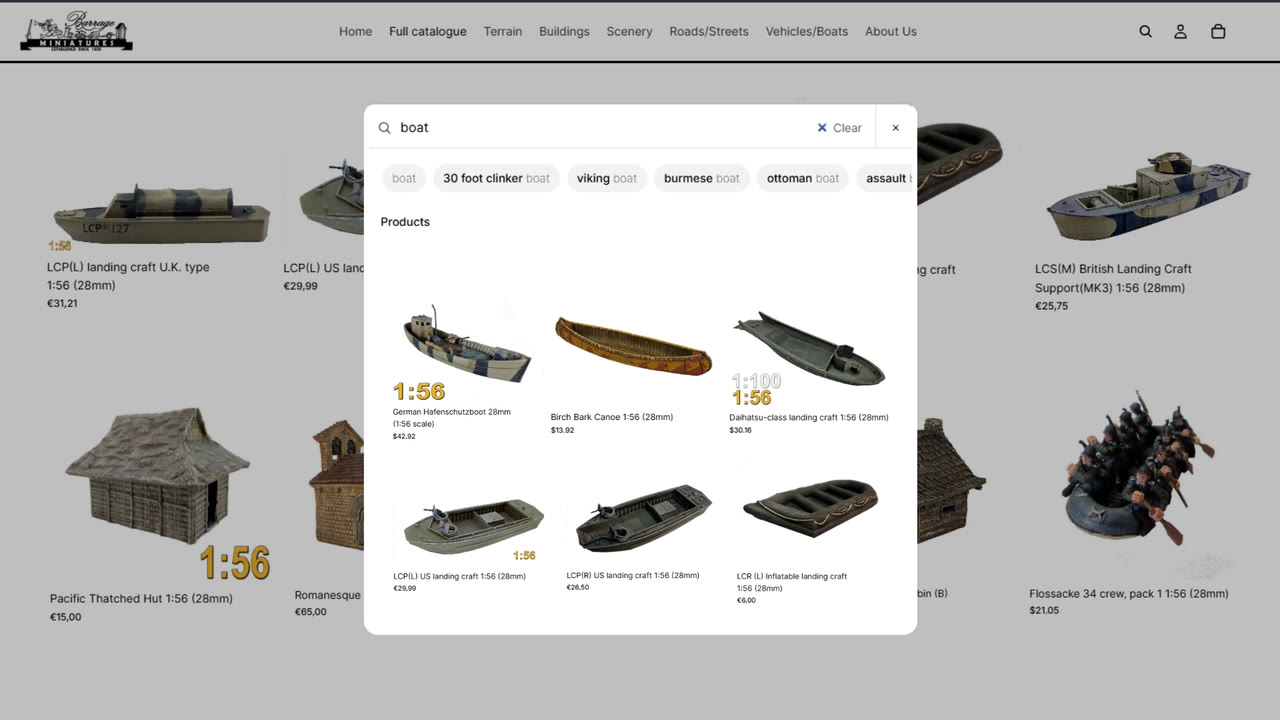Click 'LCS(M) British Landing Craft Support' title

[x=1113, y=278]
